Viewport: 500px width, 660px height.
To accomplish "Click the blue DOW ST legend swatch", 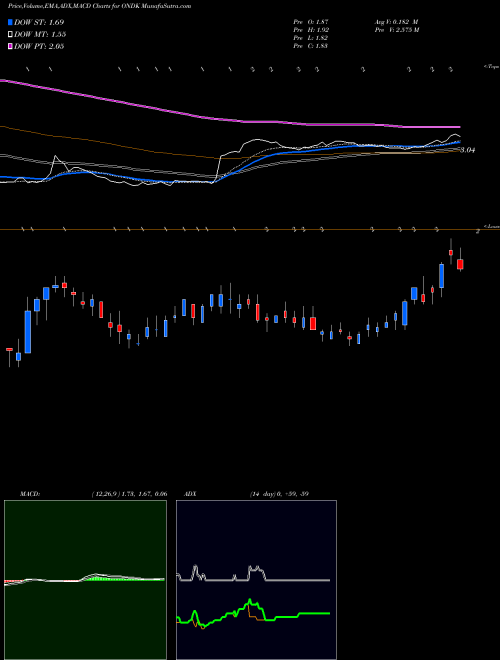I will point(10,22).
